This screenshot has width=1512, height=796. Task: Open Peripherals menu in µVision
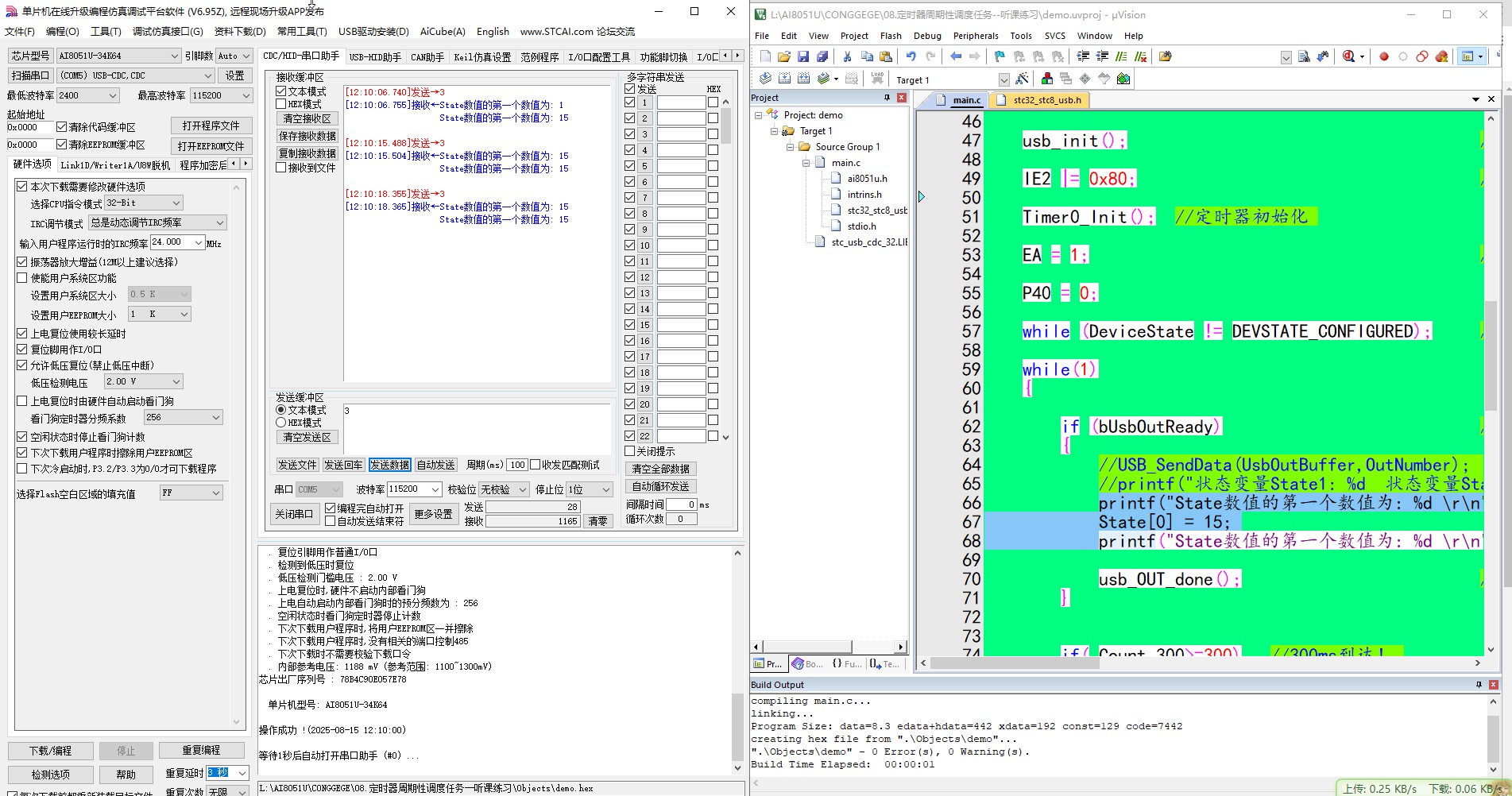[976, 36]
